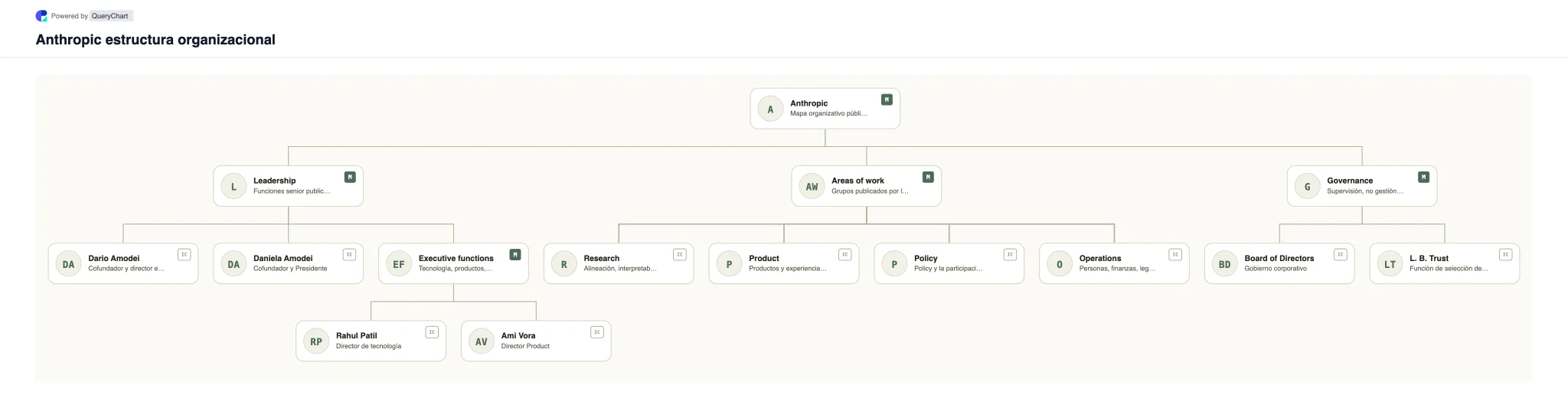Select the Board of Directors name

tap(1279, 258)
